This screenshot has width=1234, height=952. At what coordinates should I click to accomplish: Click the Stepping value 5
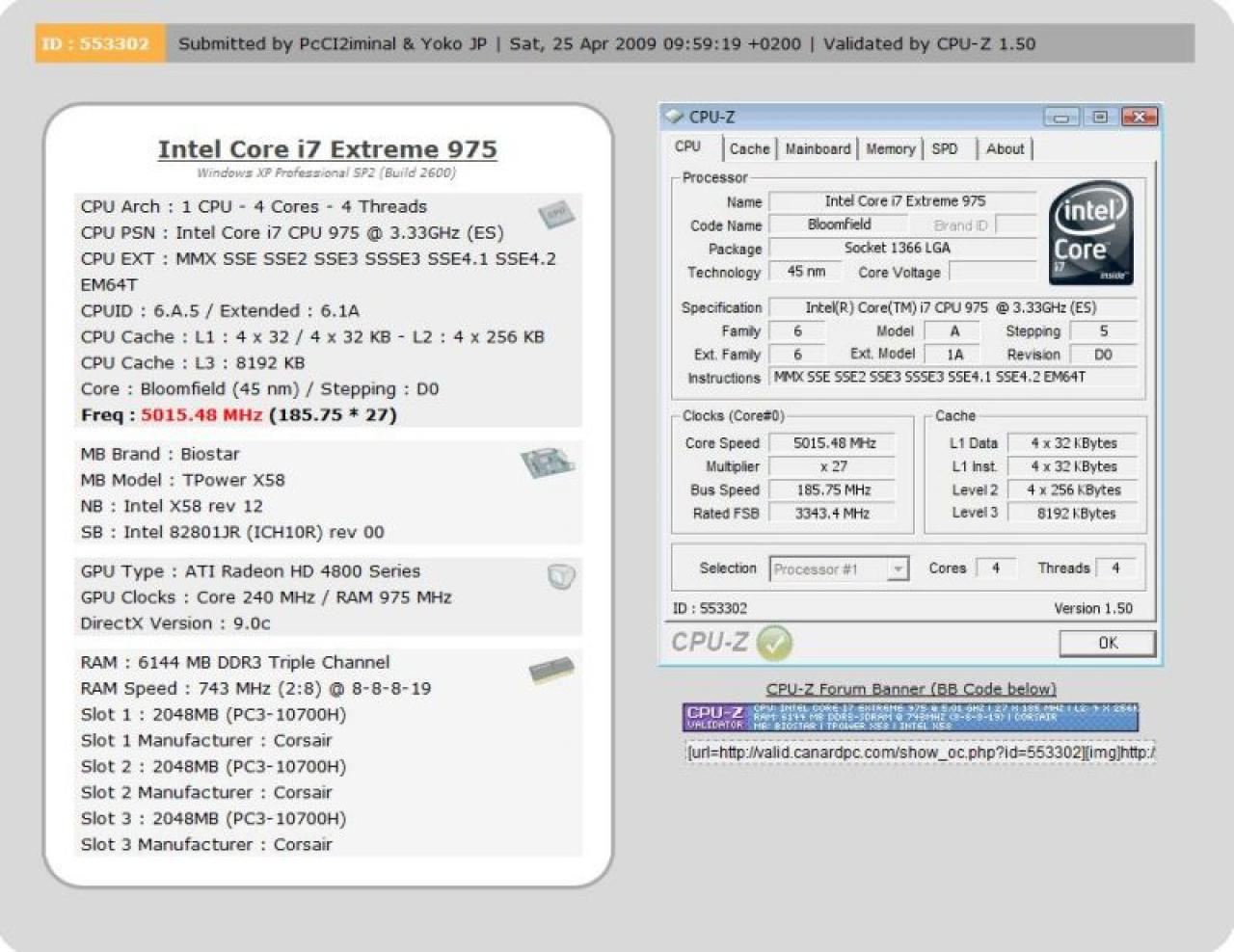tap(1103, 331)
